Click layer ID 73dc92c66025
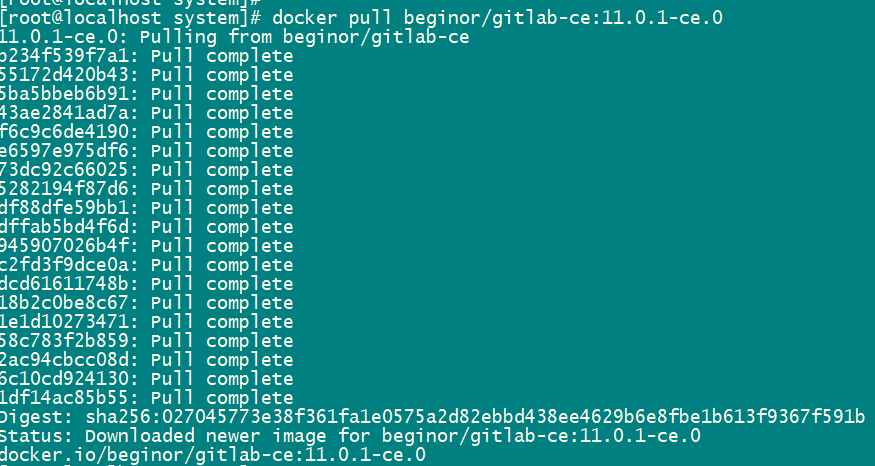This screenshot has height=466, width=875. (x=68, y=170)
